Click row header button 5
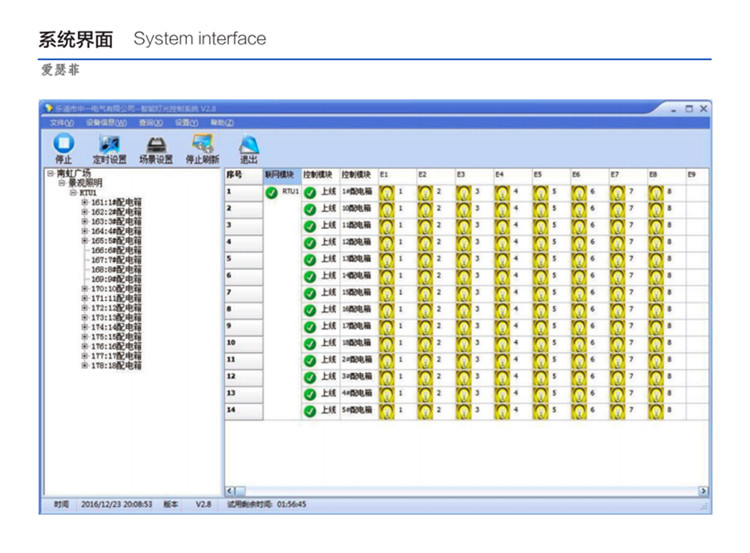Image resolution: width=750 pixels, height=553 pixels. point(244,259)
